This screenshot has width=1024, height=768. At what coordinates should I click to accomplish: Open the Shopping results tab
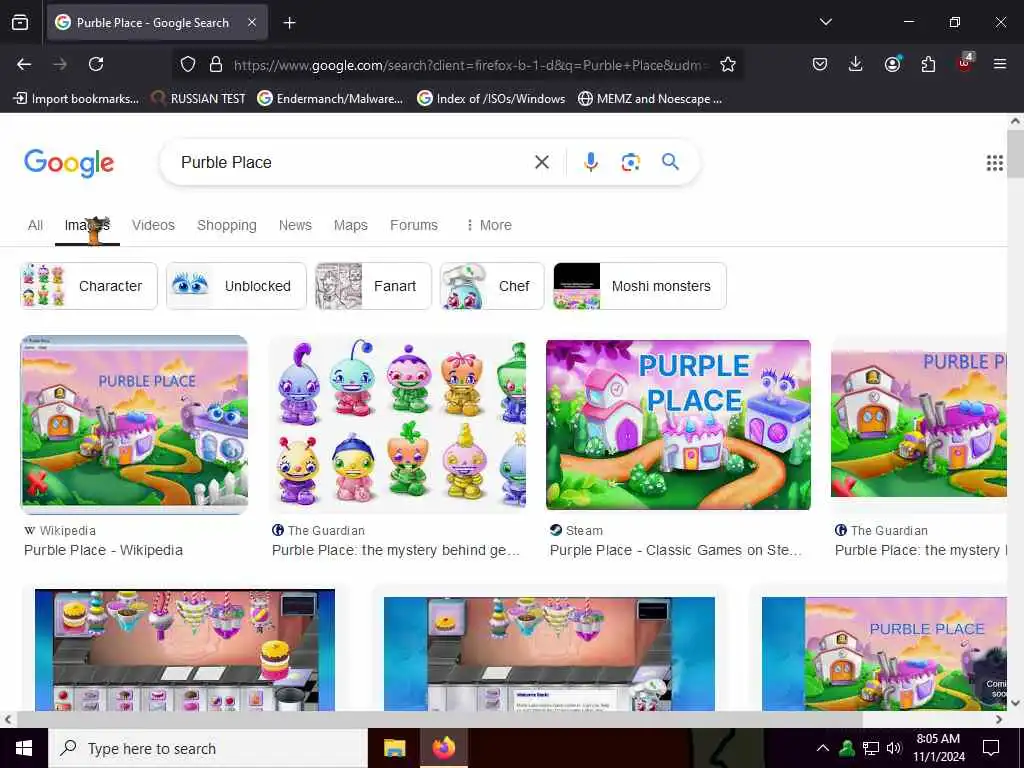tap(227, 225)
